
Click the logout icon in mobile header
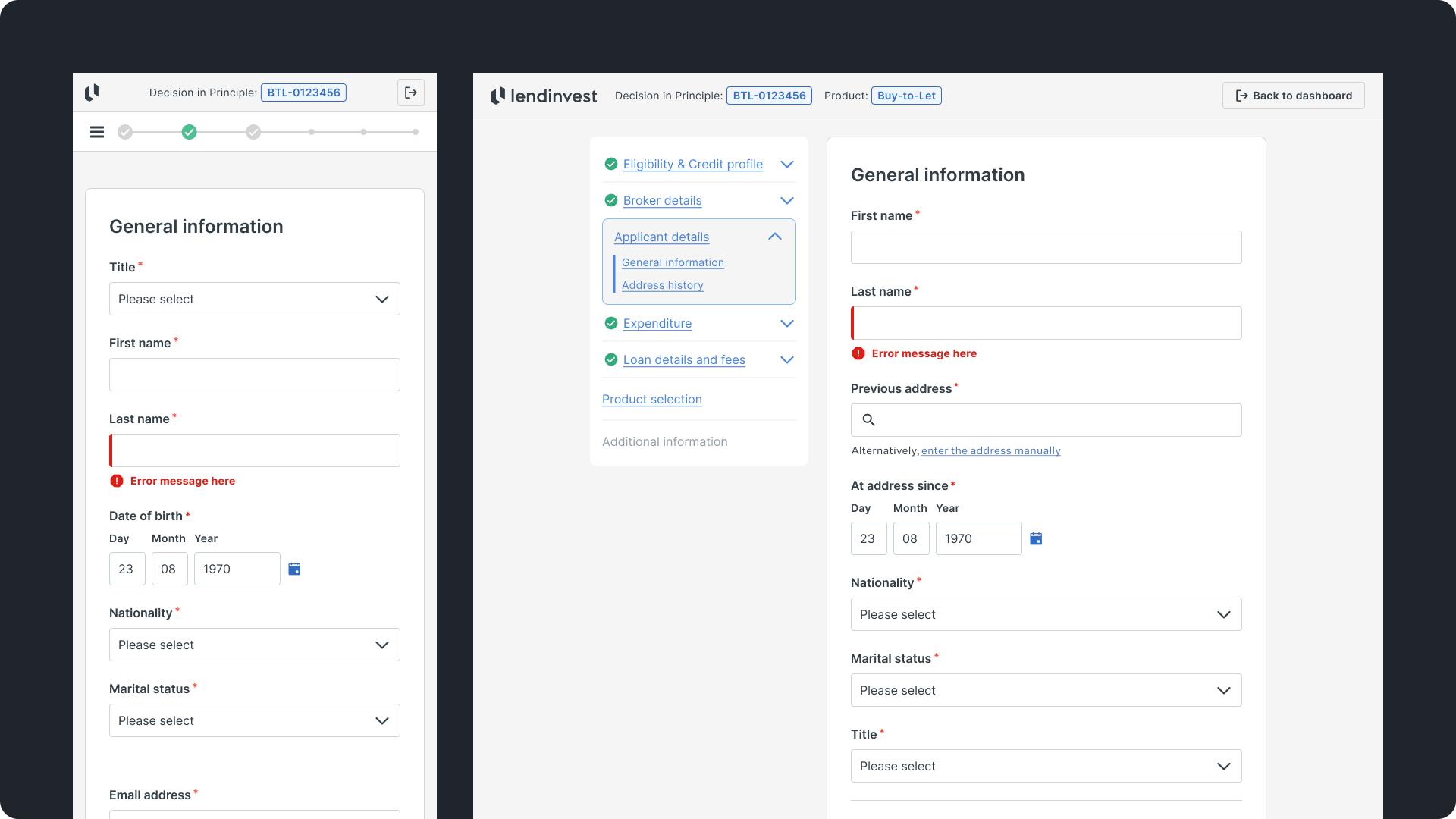tap(411, 93)
